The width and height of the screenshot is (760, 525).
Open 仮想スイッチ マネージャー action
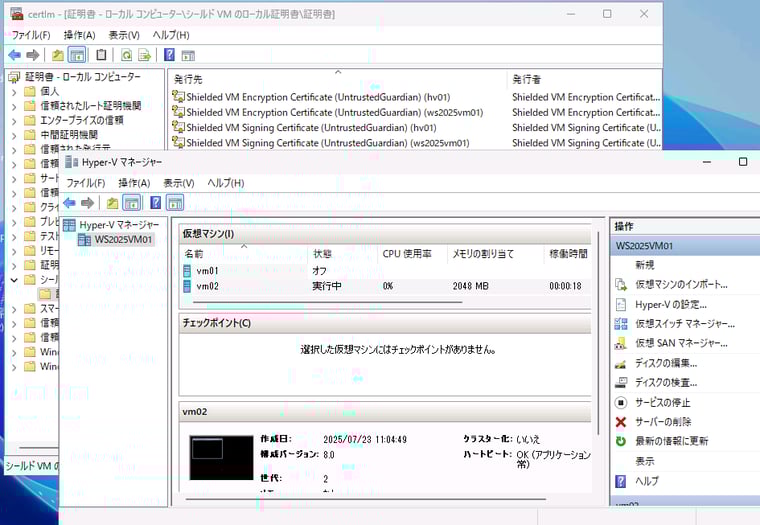pyautogui.click(x=685, y=324)
